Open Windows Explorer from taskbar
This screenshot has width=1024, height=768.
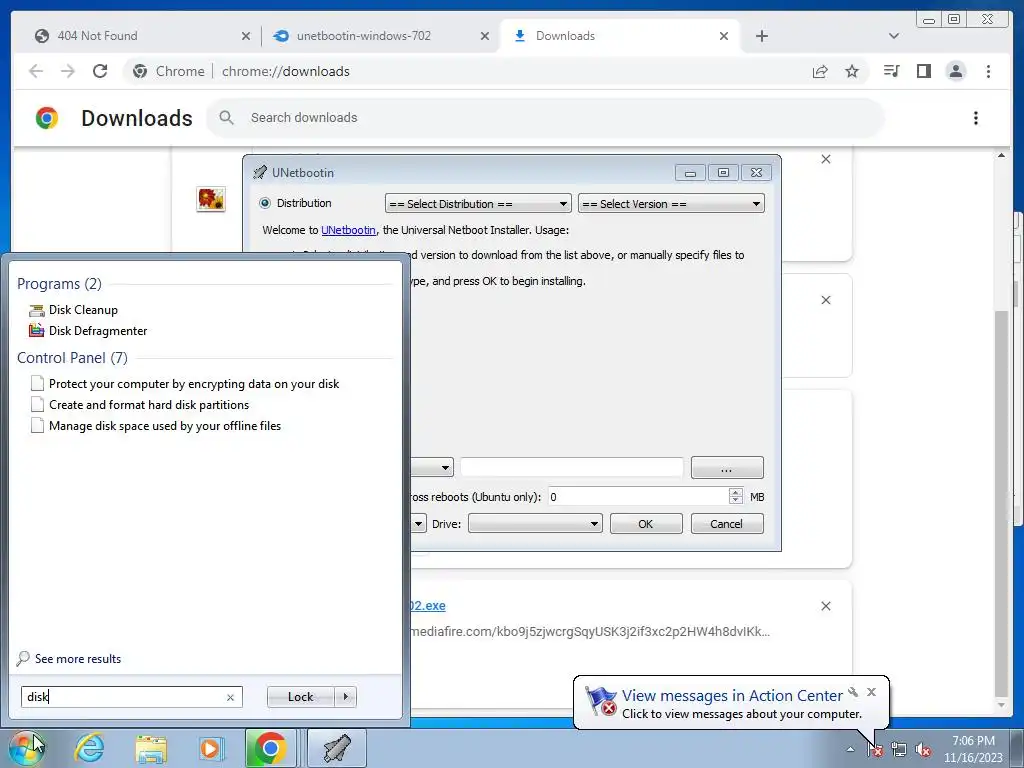coord(151,748)
